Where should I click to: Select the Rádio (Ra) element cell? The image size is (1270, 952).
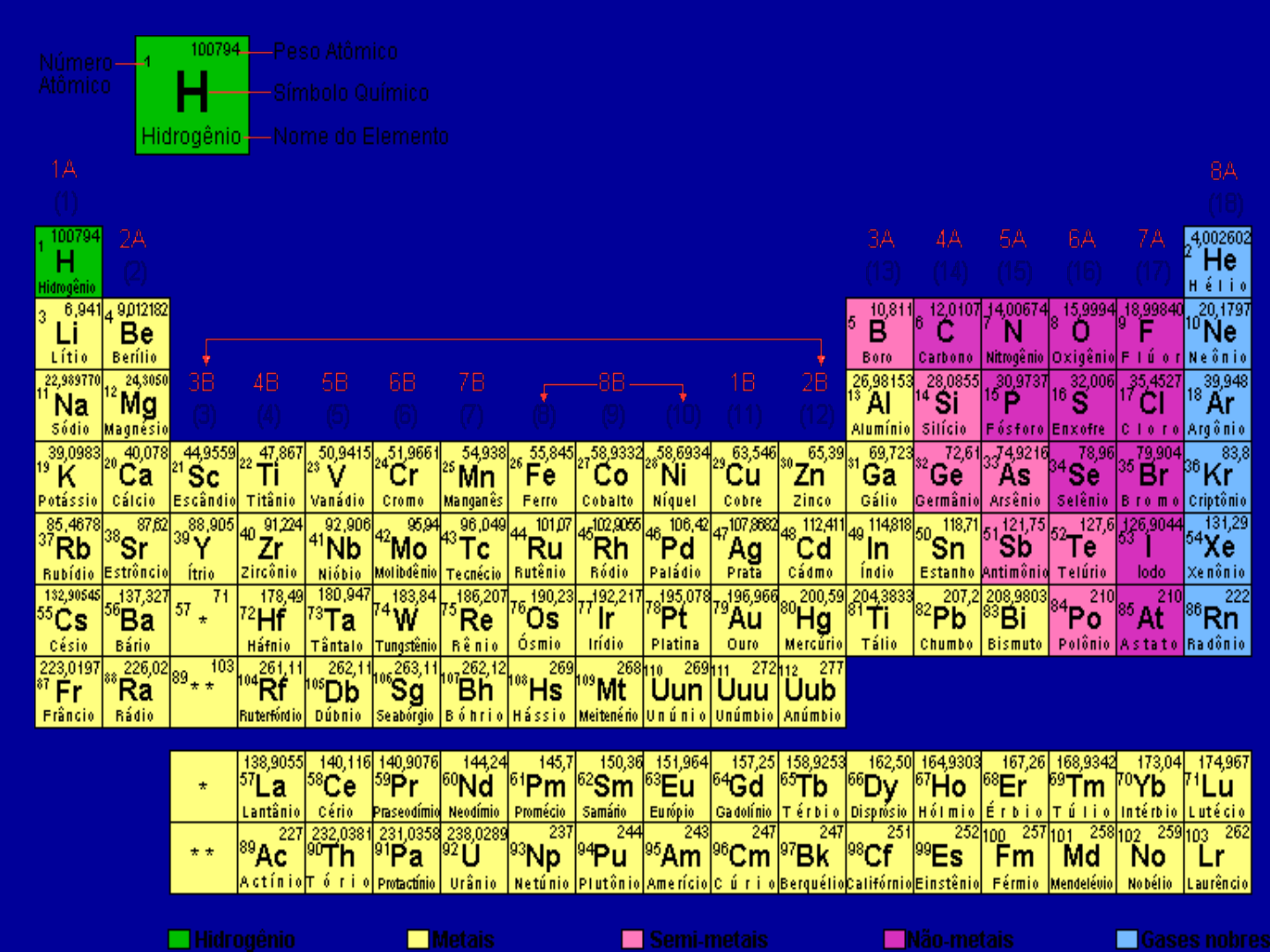pos(137,692)
